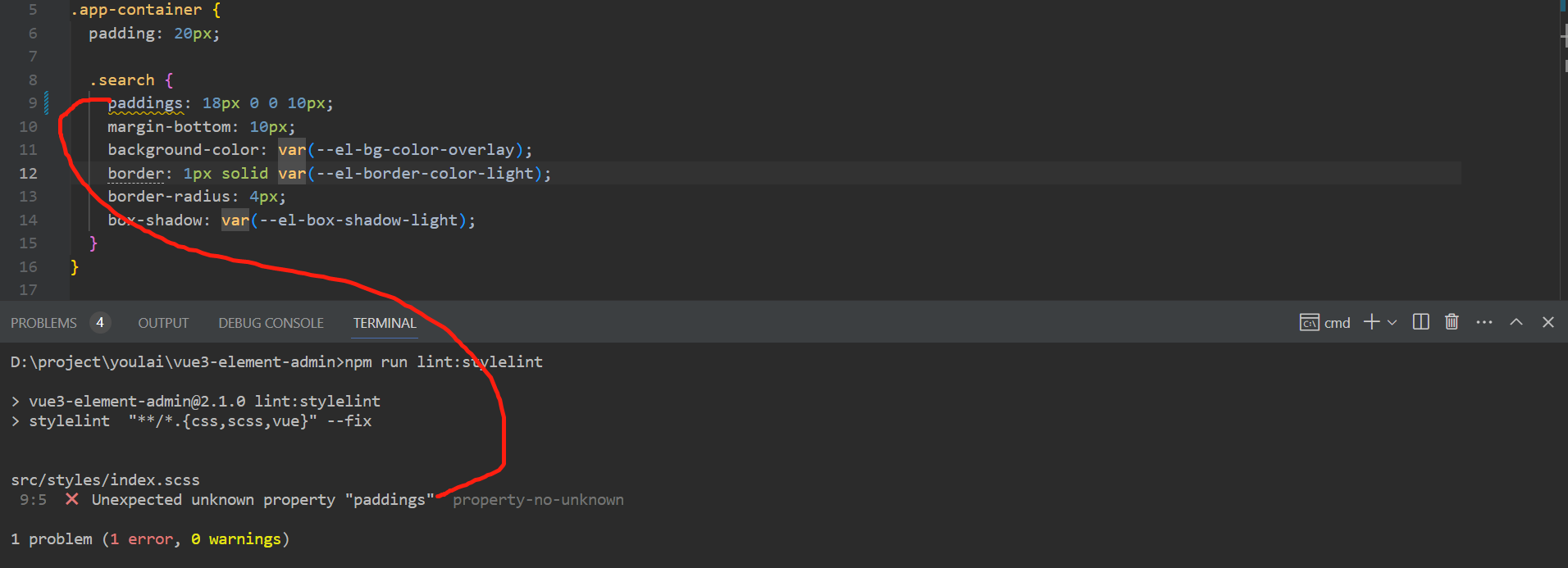This screenshot has width=1568, height=568.
Task: Click the underlined "paddings" property in the editor
Action: pyautogui.click(x=145, y=103)
